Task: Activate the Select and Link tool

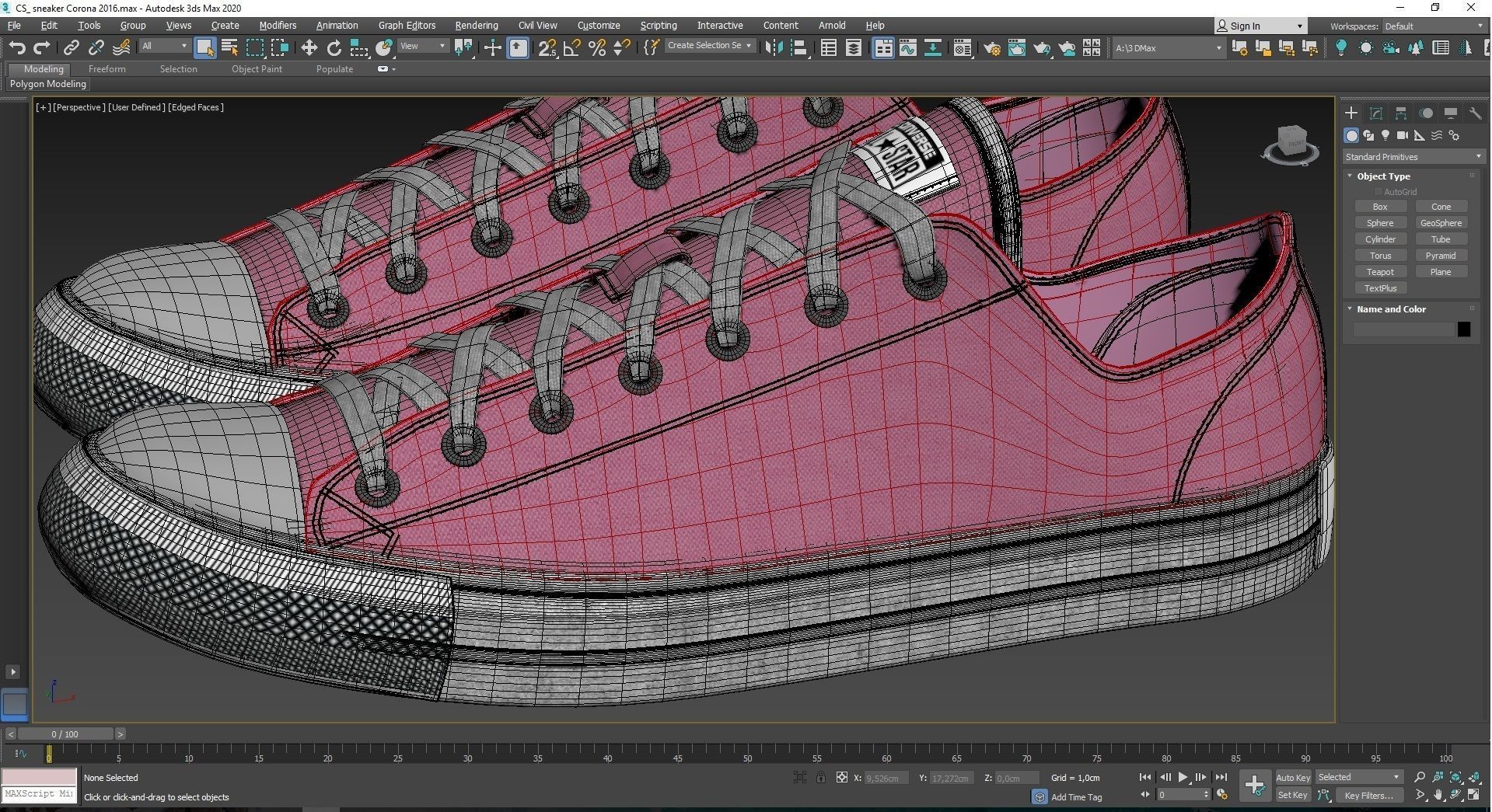Action: (x=71, y=48)
